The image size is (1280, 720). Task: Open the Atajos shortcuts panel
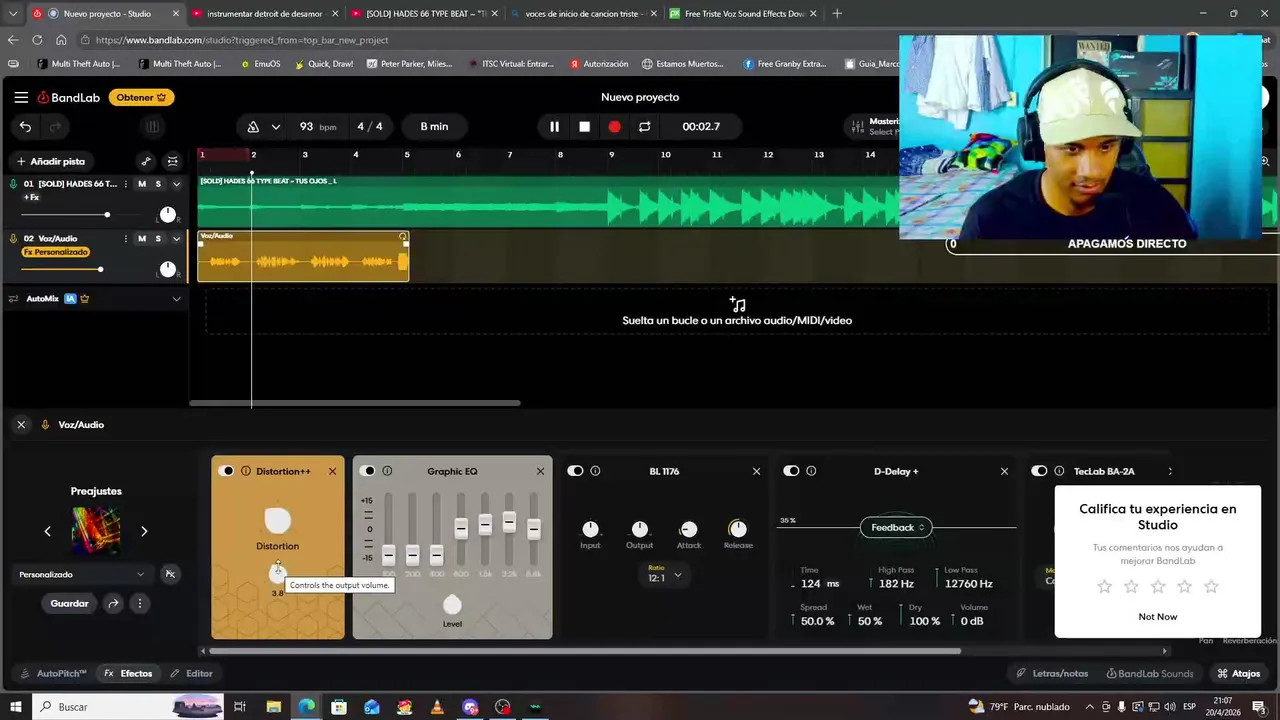pyautogui.click(x=1238, y=674)
